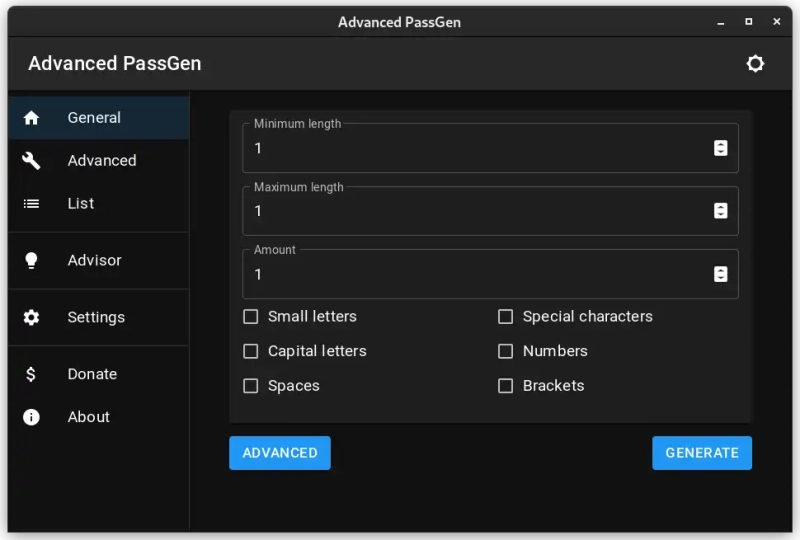Click the list icon in sidebar

pos(31,204)
